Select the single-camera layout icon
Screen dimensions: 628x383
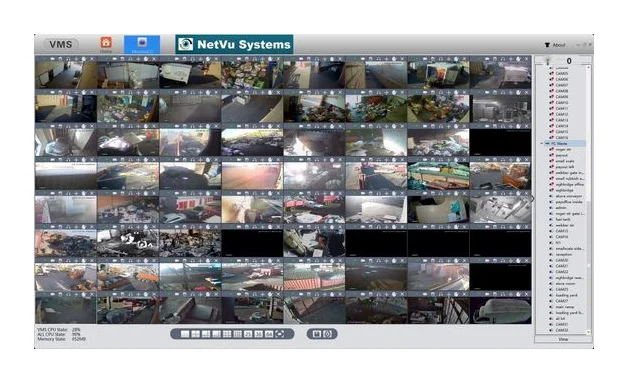click(185, 334)
